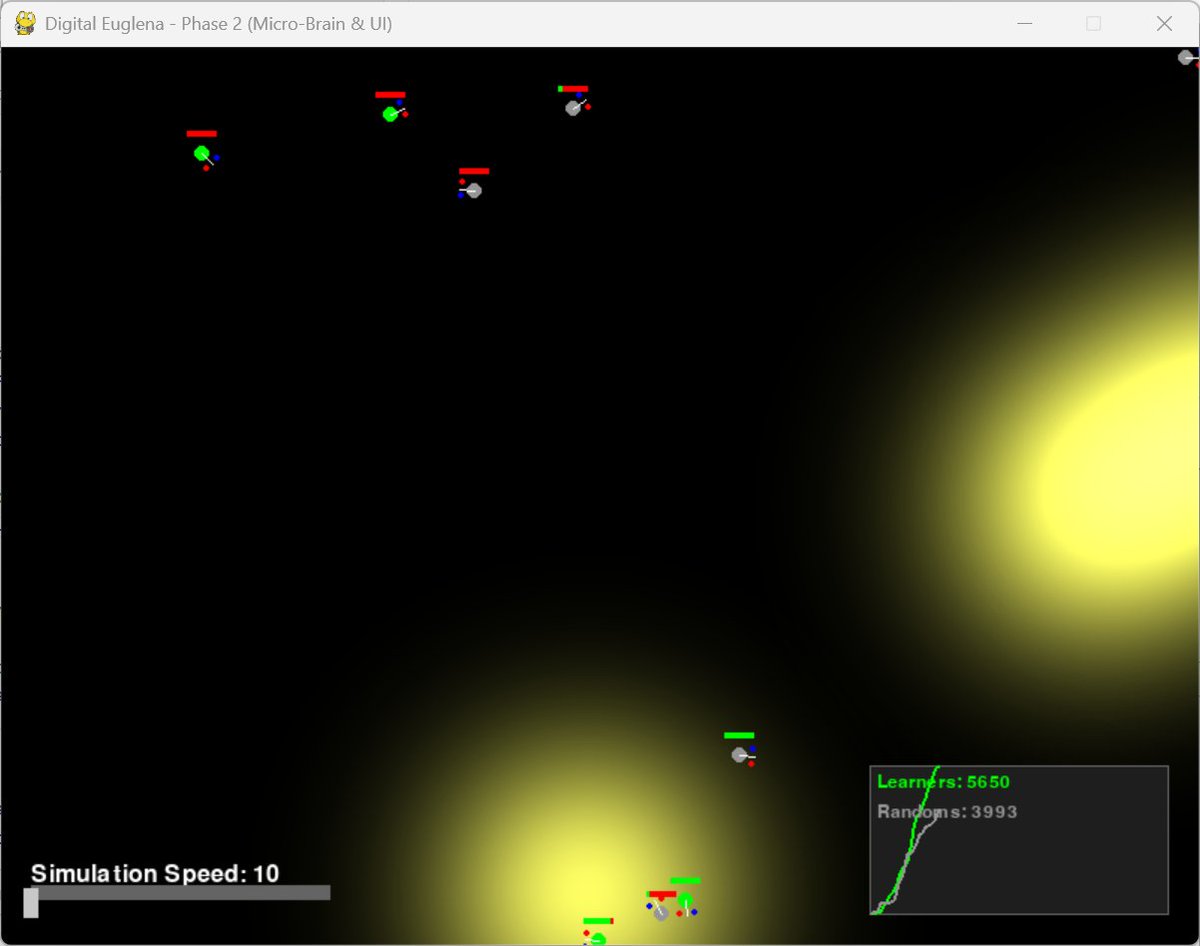Click the pygame snake icon in title bar
Viewport: 1200px width, 946px height.
[26, 23]
